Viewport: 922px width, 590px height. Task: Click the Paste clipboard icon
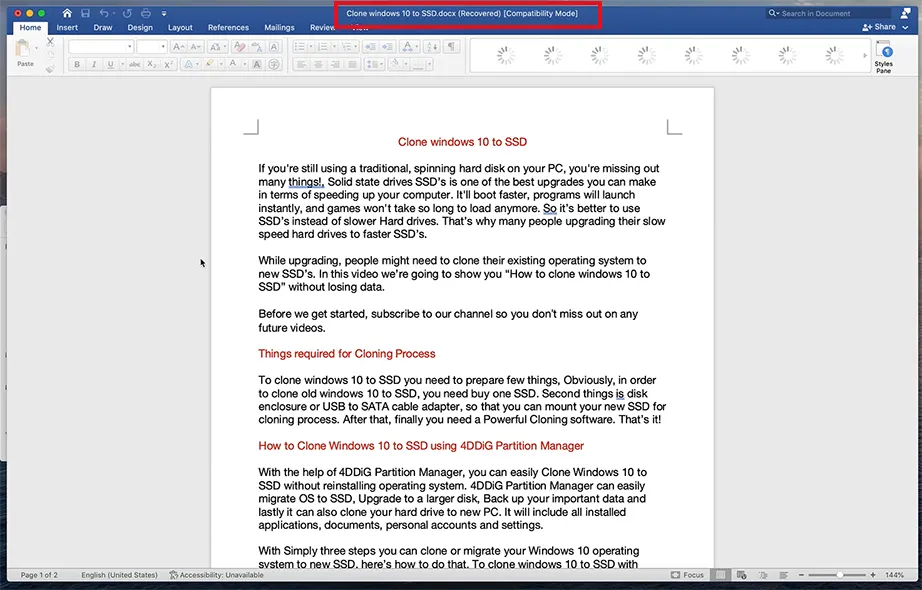(x=24, y=48)
